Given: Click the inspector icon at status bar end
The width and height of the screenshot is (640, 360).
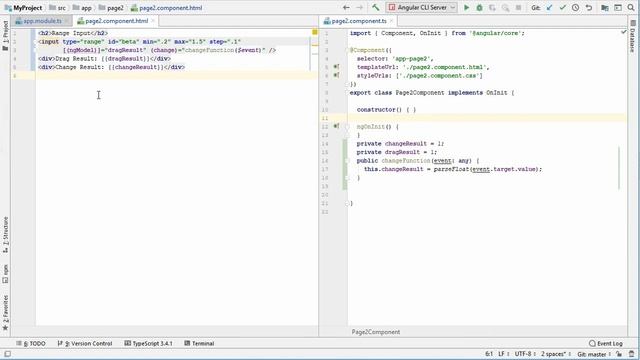Looking at the screenshot, I should coord(632,354).
